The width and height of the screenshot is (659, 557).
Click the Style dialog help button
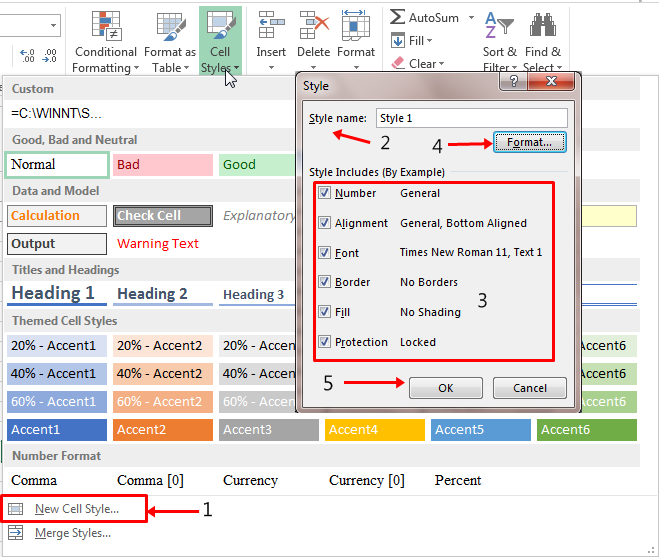pos(513,81)
